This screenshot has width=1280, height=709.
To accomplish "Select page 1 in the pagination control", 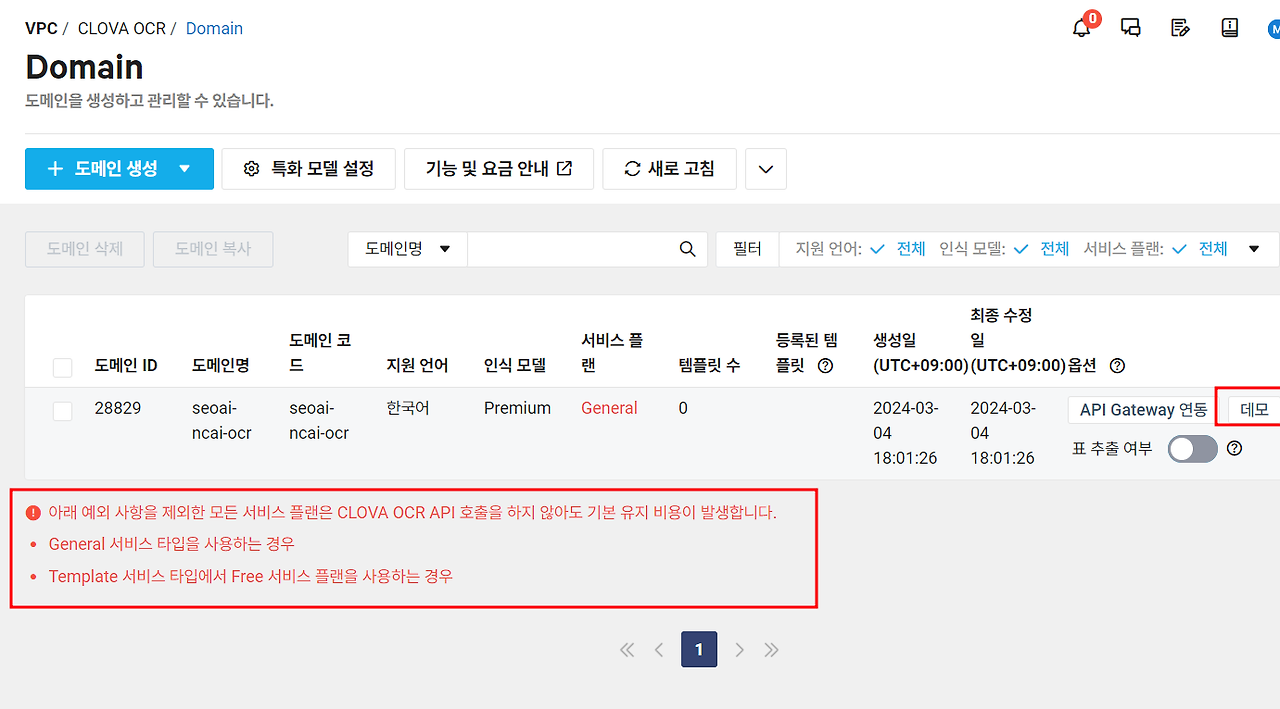I will (x=699, y=649).
